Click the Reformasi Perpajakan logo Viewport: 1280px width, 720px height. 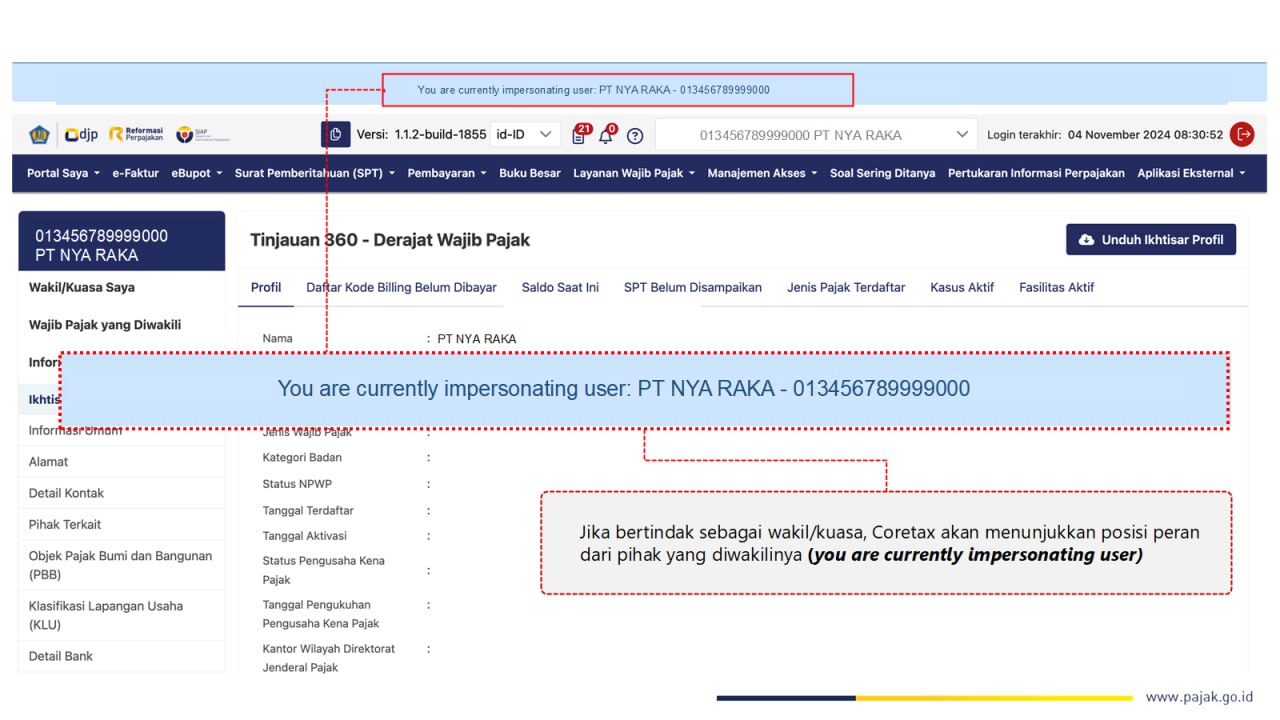coord(137,134)
